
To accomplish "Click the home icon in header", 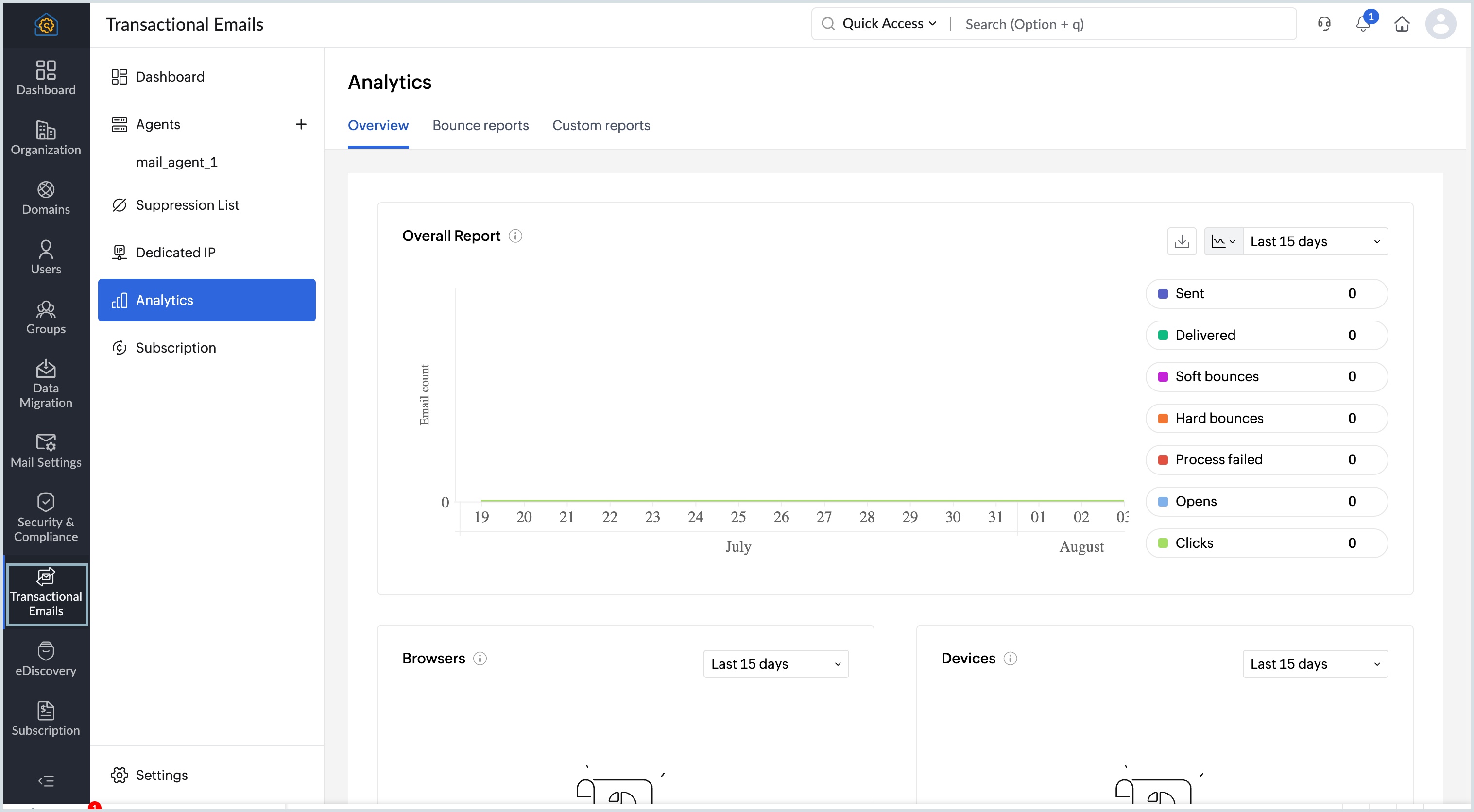I will click(x=1402, y=24).
